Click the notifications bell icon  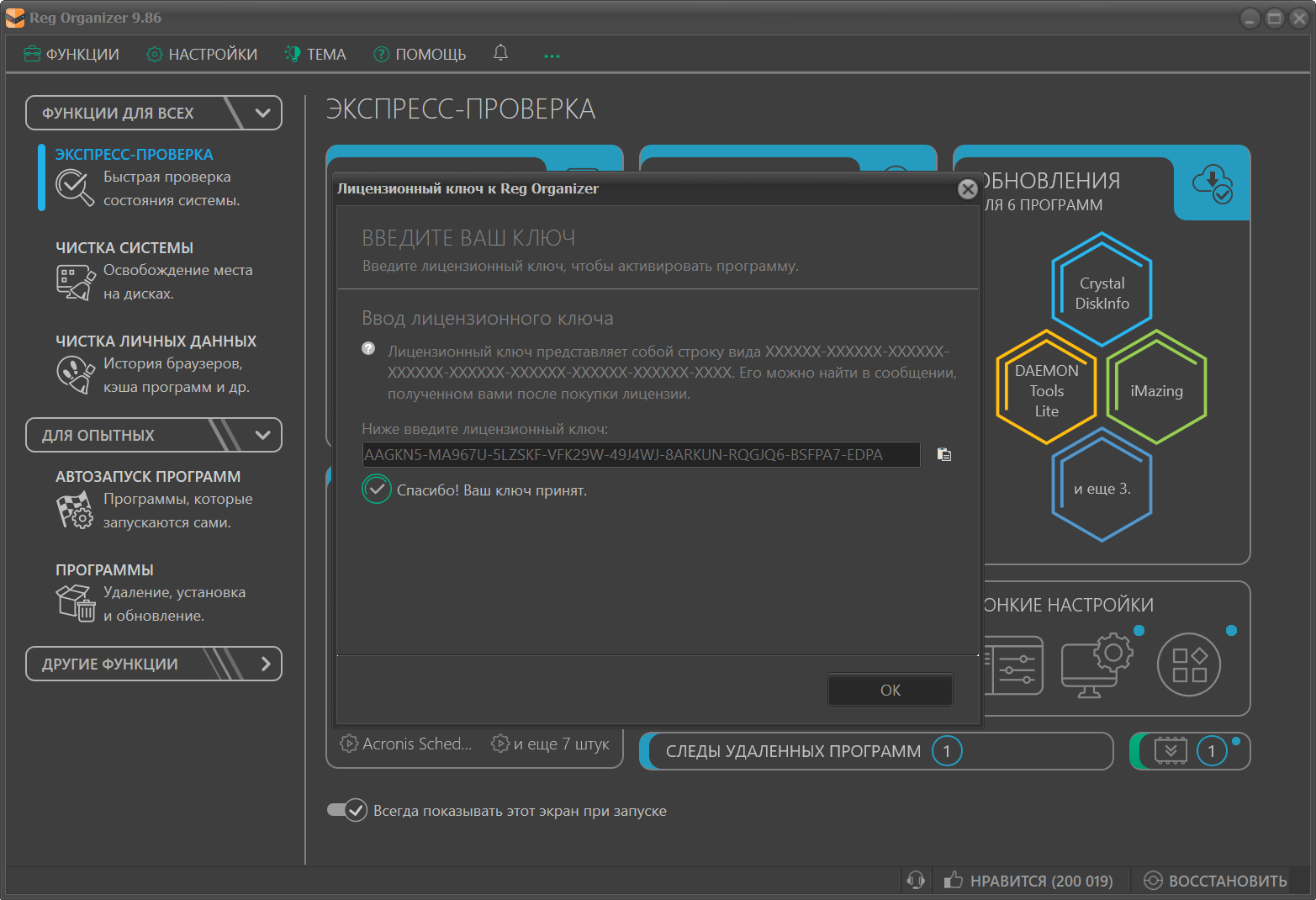click(x=500, y=53)
